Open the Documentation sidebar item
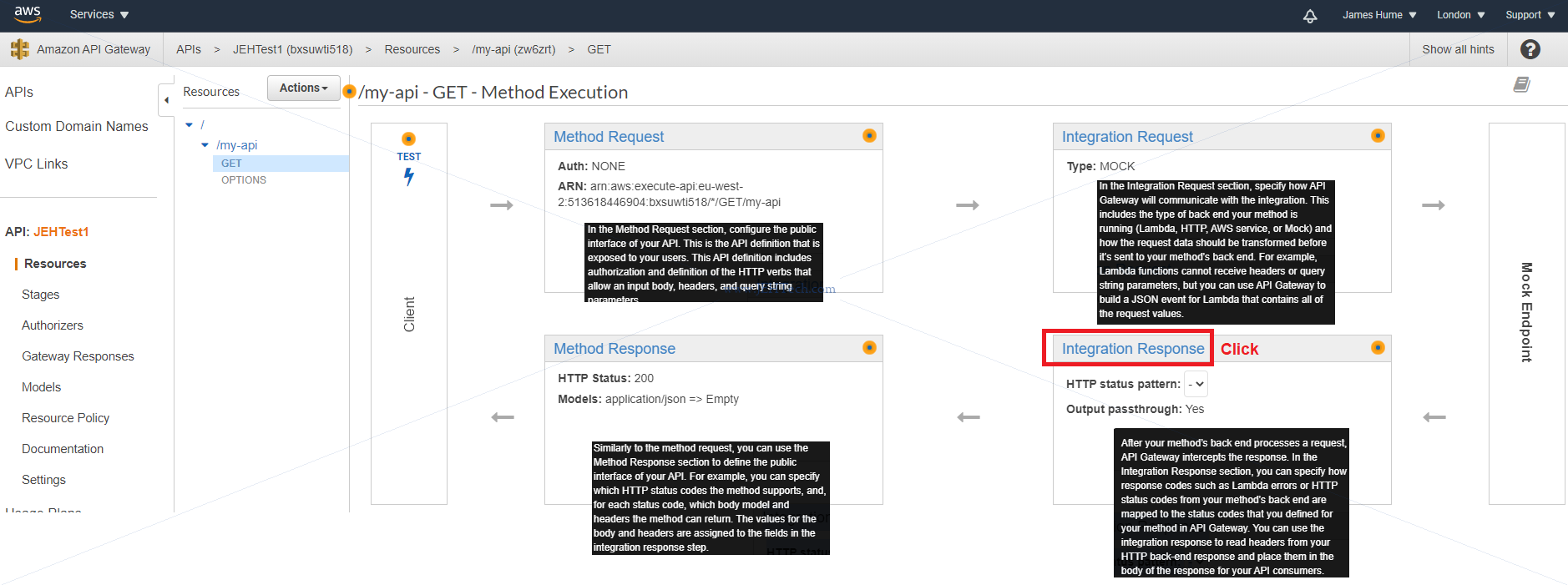The height and width of the screenshot is (585, 1568). pyautogui.click(x=63, y=449)
